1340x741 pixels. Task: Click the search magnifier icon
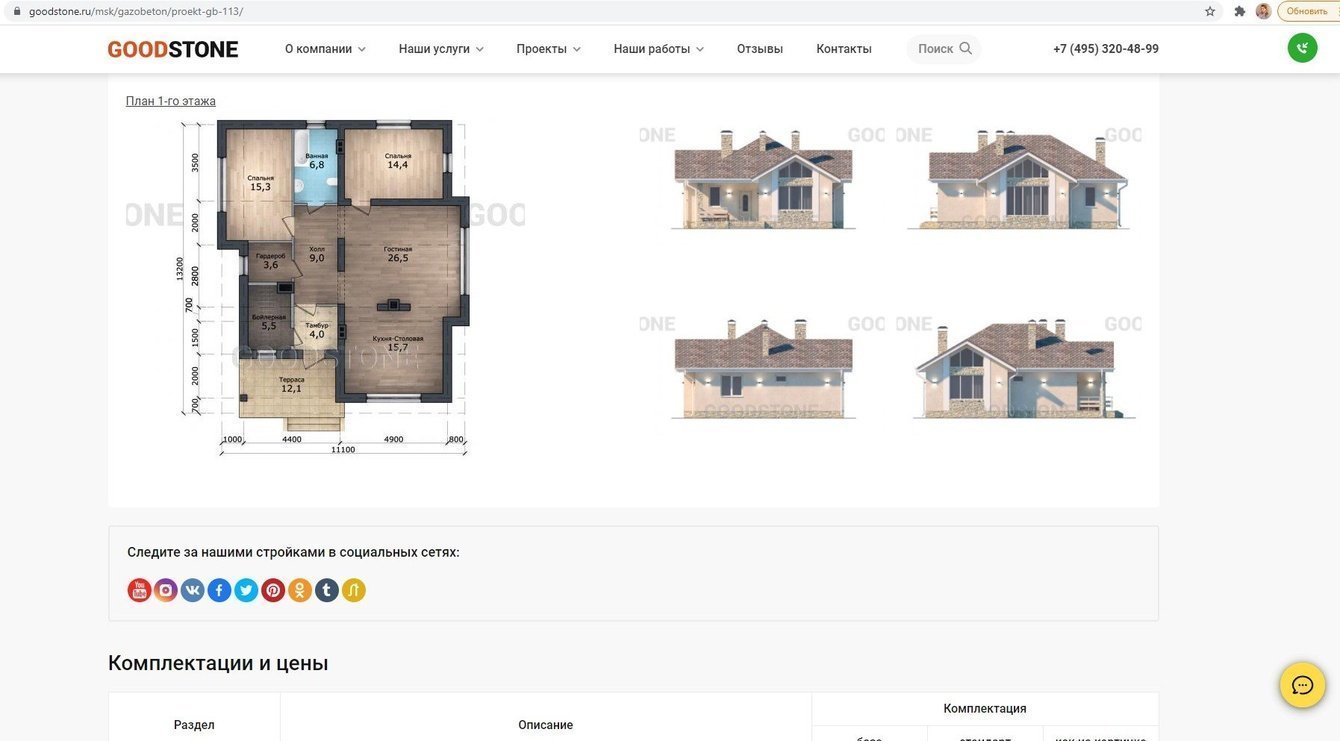(x=965, y=48)
